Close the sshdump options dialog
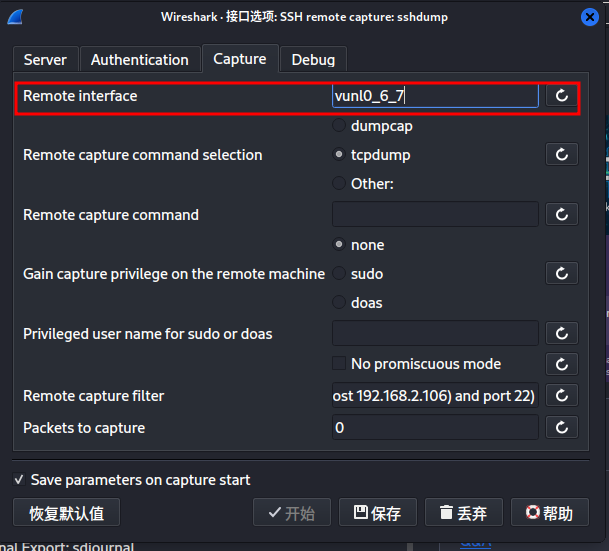 (590, 17)
